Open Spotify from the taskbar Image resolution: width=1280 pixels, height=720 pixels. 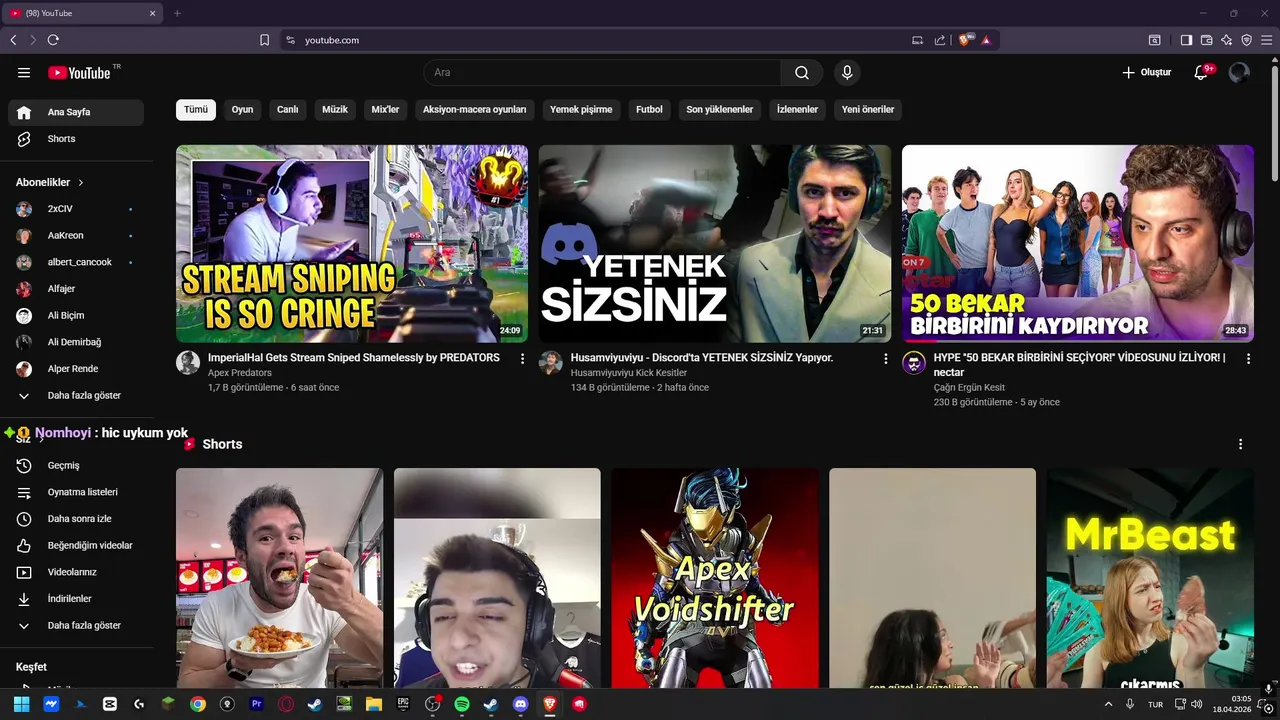coord(462,704)
